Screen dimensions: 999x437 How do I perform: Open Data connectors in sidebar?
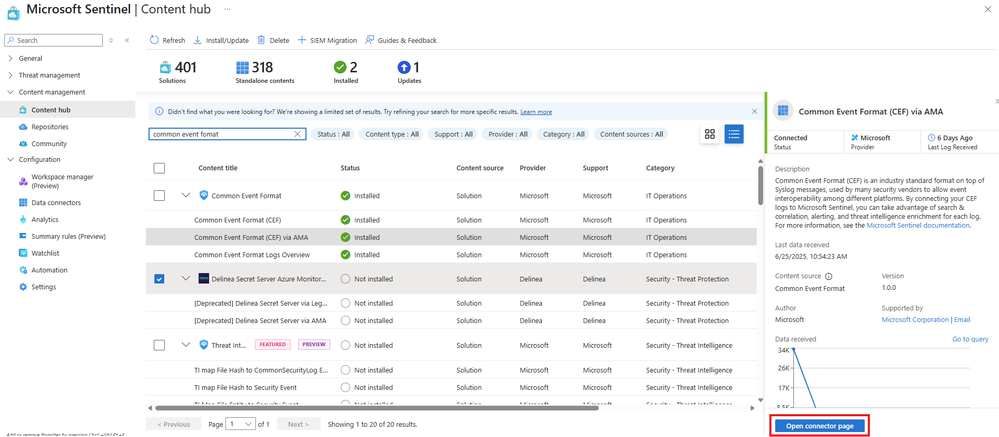pyautogui.click(x=56, y=202)
